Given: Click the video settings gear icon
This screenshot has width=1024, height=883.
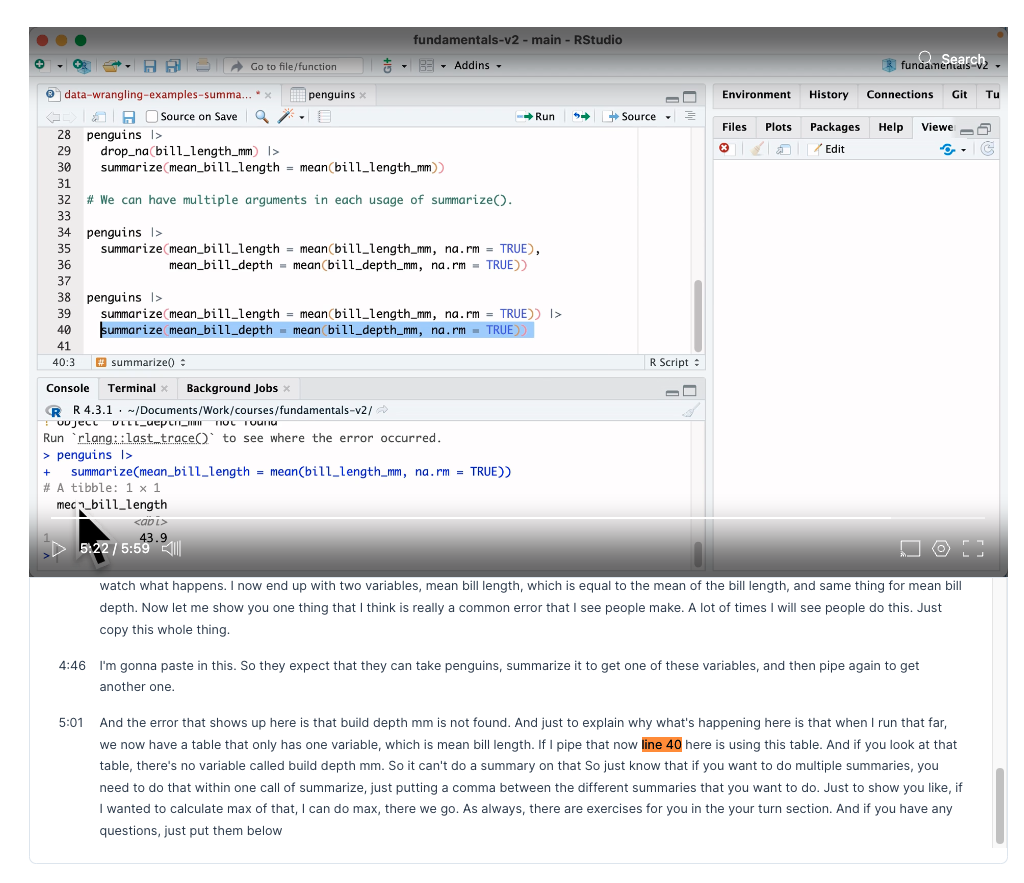Looking at the screenshot, I should point(940,549).
